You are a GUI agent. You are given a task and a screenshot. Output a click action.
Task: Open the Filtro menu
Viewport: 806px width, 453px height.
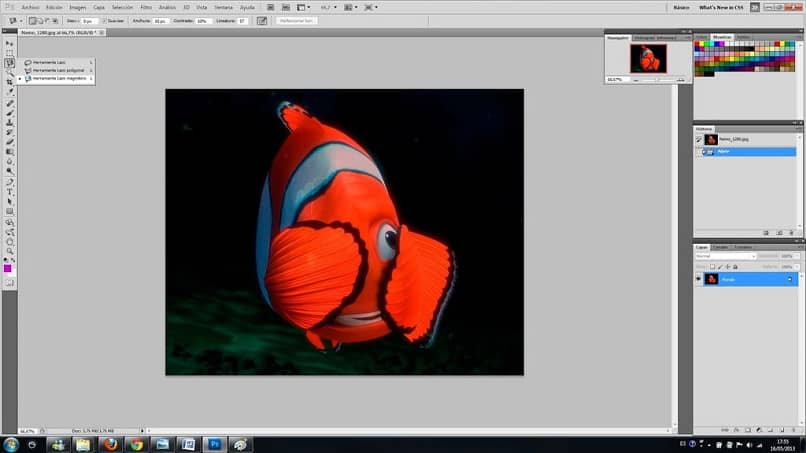tap(146, 8)
